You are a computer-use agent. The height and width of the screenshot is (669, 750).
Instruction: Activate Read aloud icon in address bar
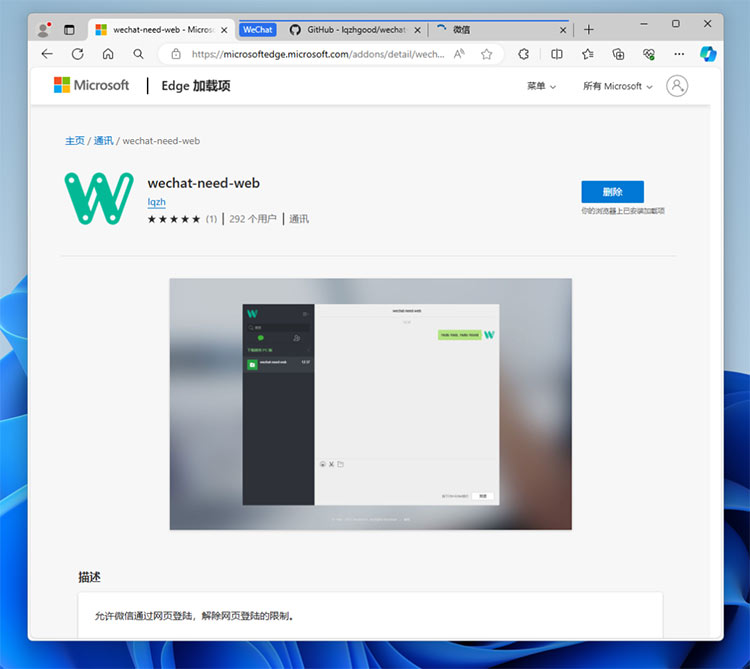click(x=459, y=54)
